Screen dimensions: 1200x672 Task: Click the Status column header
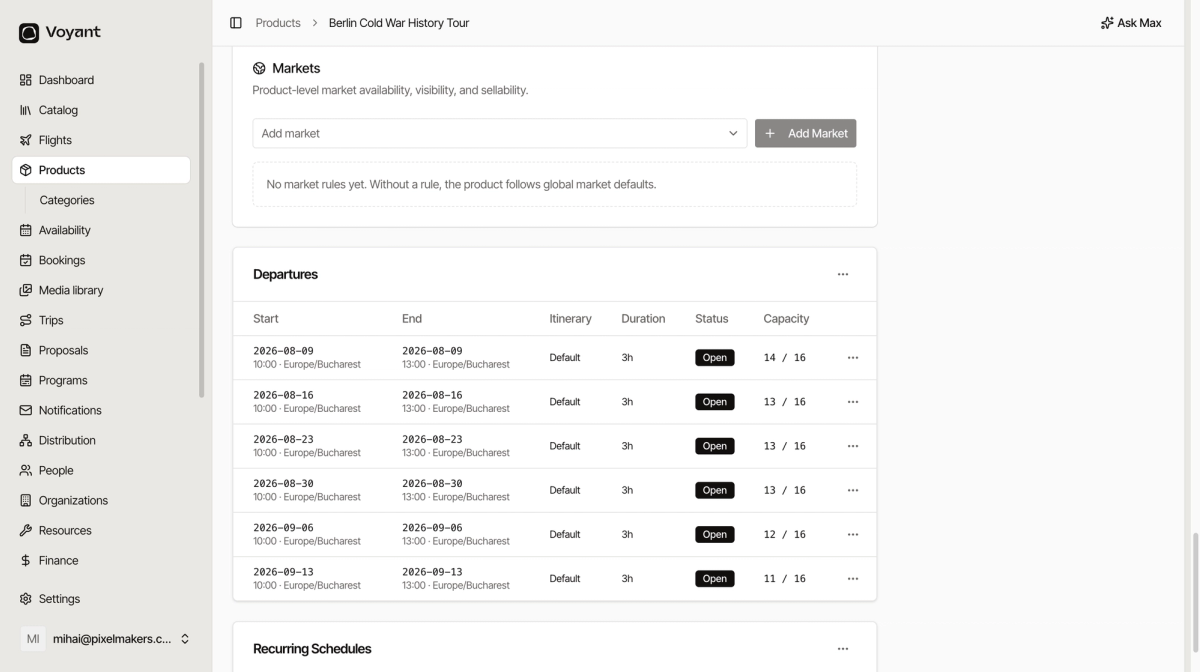coord(712,319)
